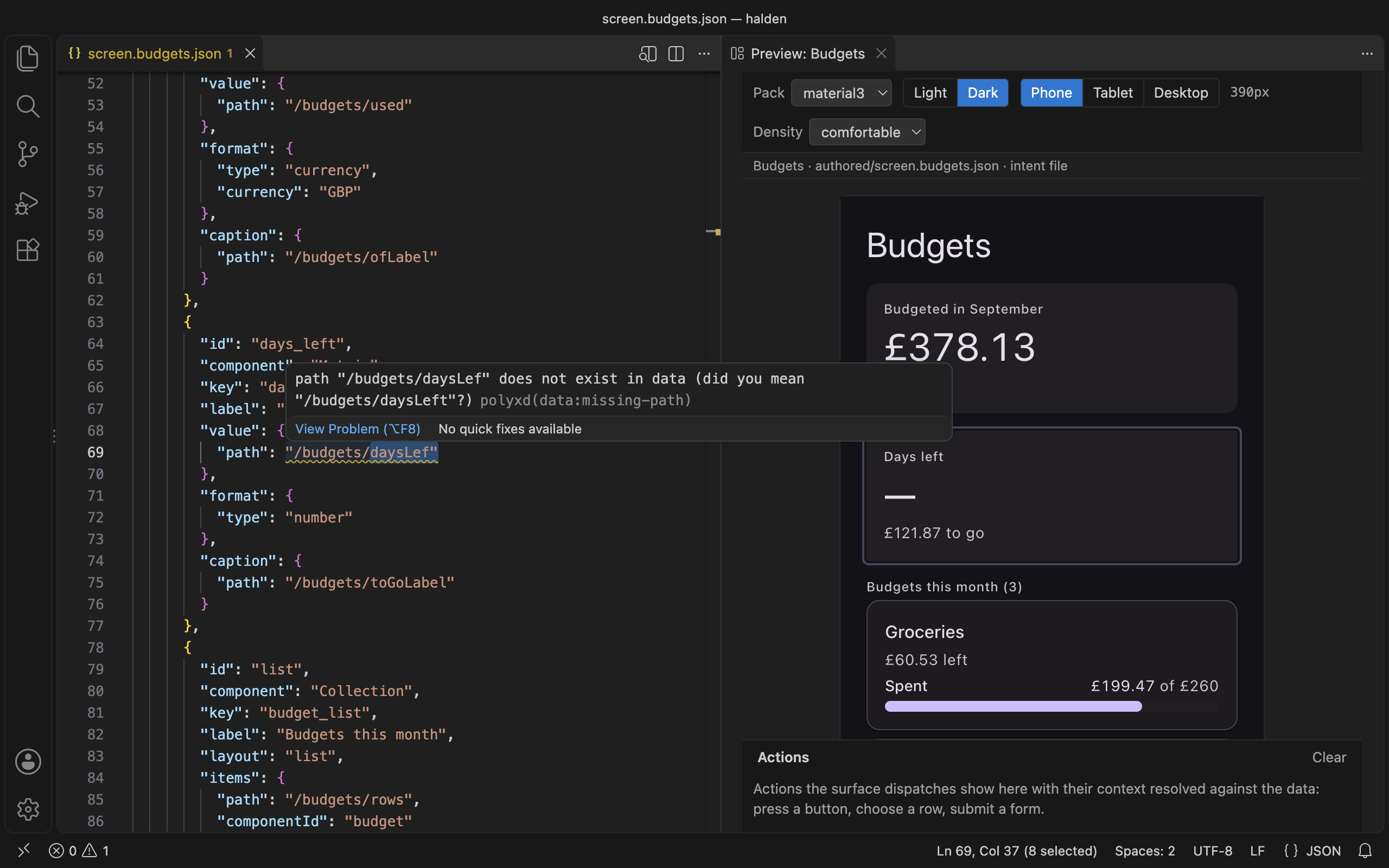Click the Ln 69, Col 37 status entry
The height and width of the screenshot is (868, 1389).
click(1016, 850)
